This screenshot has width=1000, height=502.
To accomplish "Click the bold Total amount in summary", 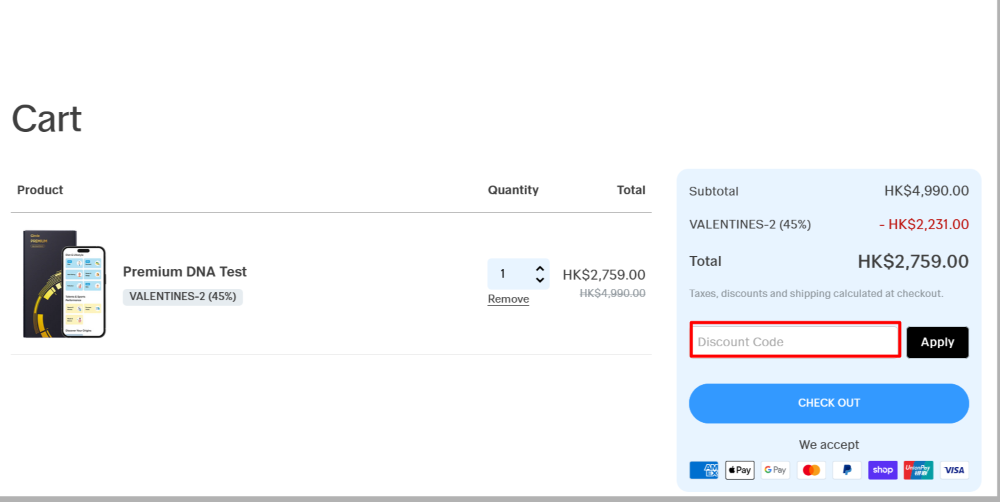I will (913, 262).
